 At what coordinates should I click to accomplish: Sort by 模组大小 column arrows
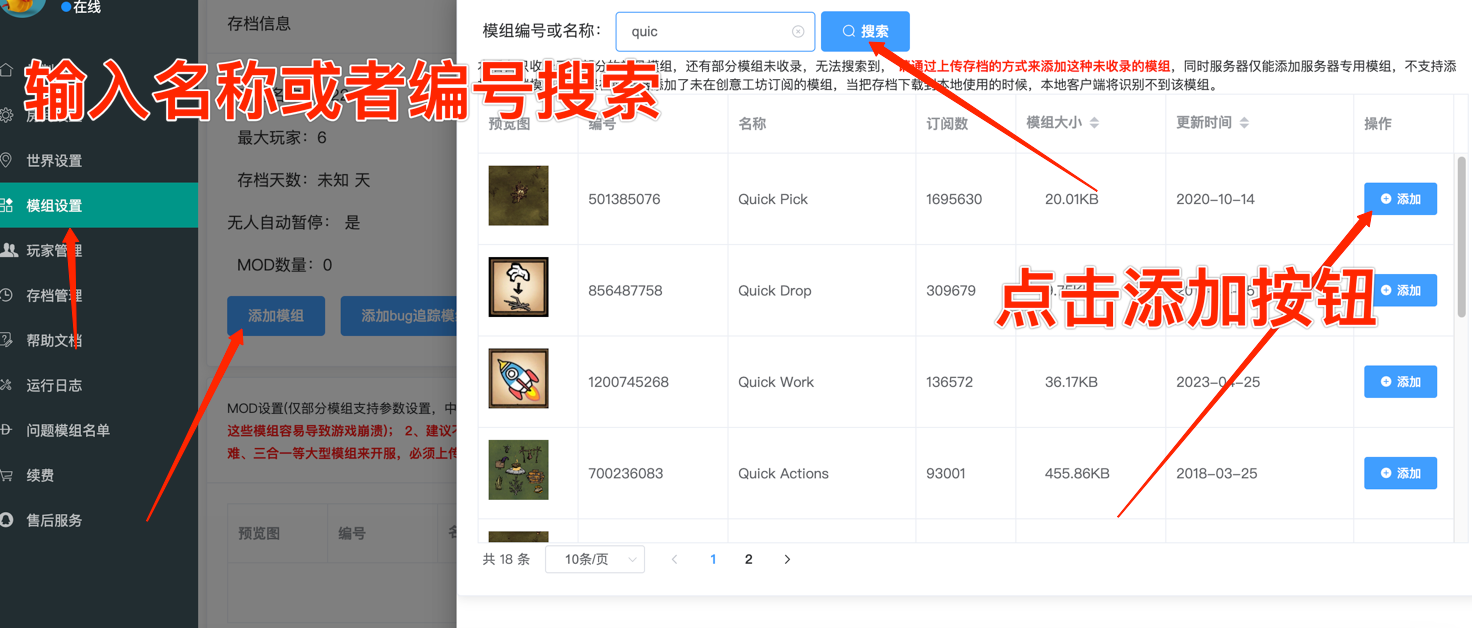tap(1094, 123)
